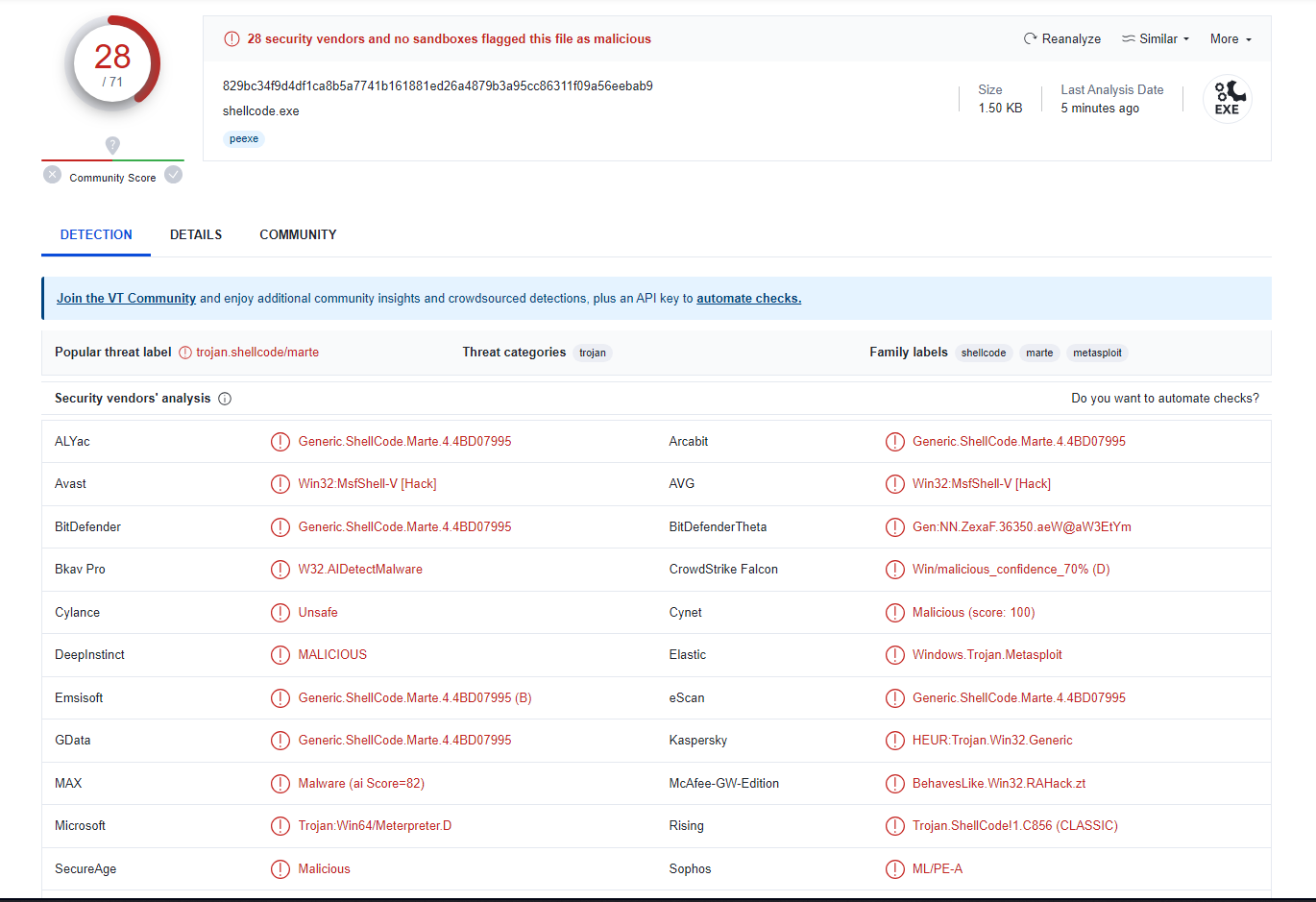Image resolution: width=1316 pixels, height=902 pixels.
Task: Click the alert icon in the malicious banner
Action: pos(232,39)
